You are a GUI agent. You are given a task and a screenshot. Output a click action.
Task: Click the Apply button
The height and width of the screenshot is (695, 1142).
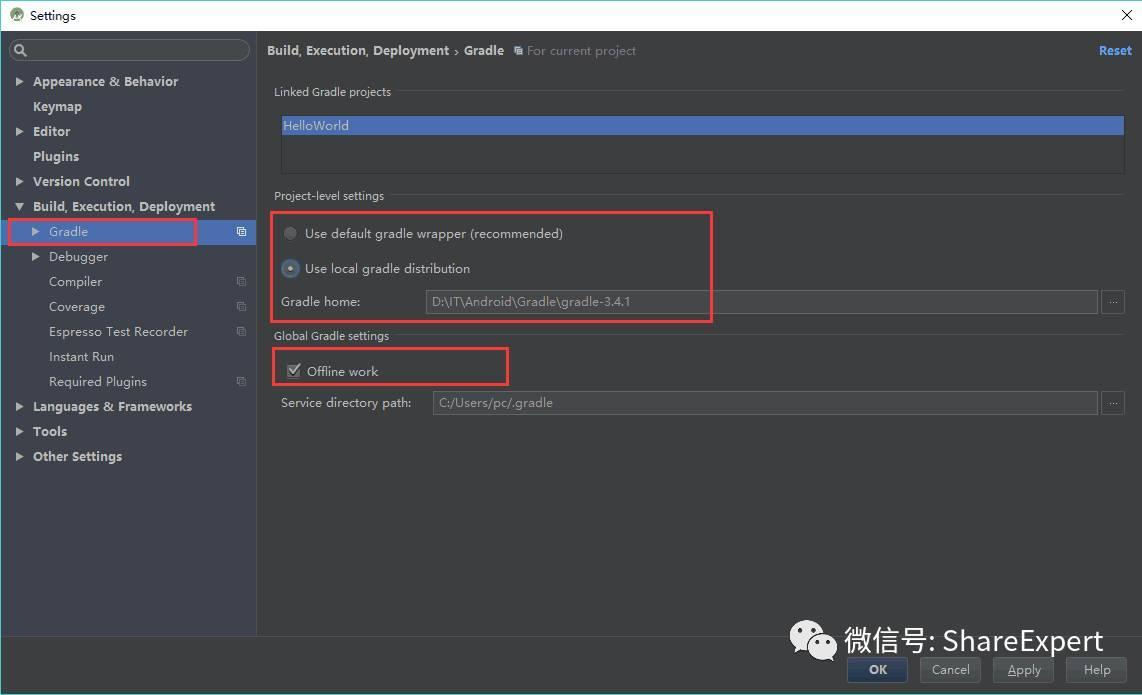1024,670
